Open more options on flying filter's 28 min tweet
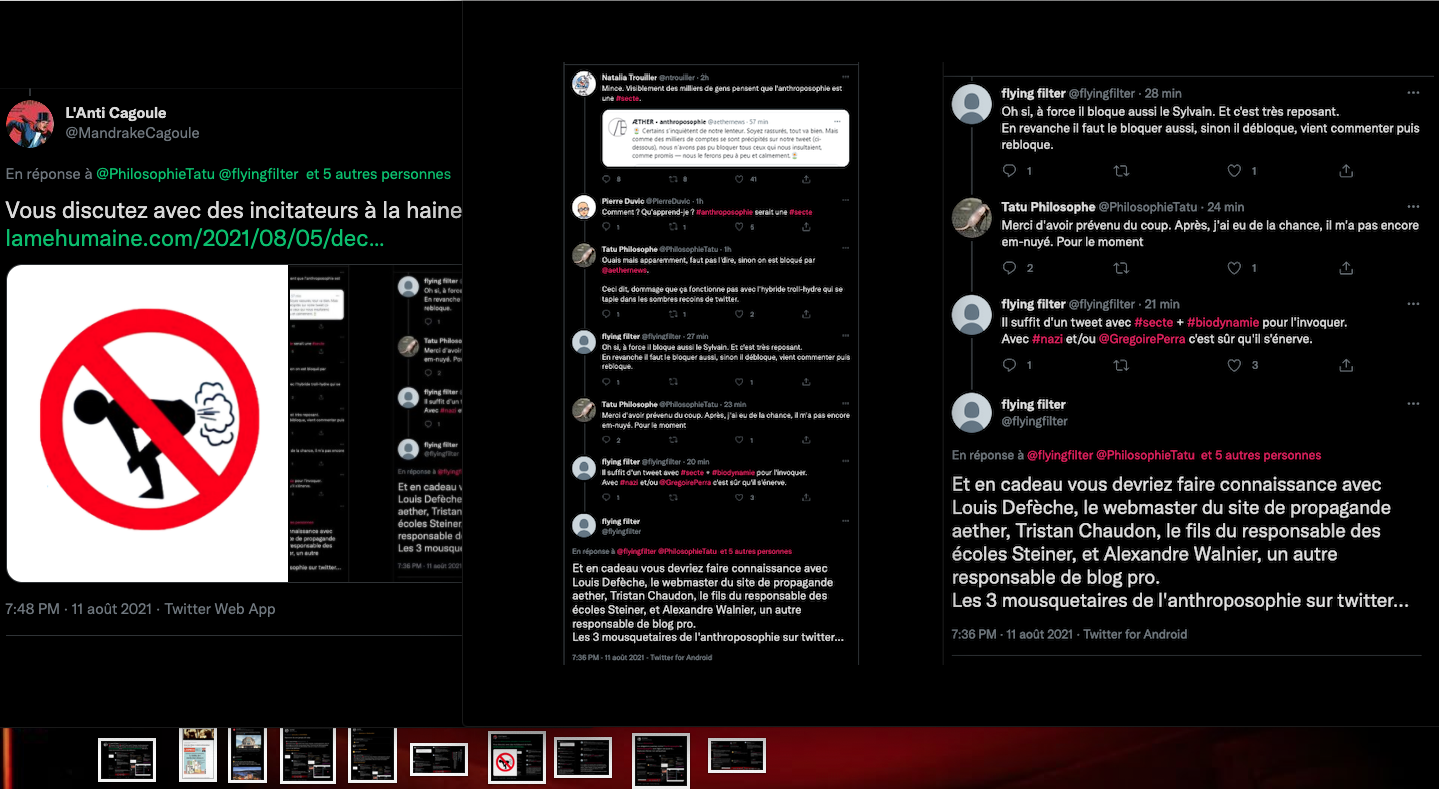The height and width of the screenshot is (789, 1439). (x=1413, y=93)
